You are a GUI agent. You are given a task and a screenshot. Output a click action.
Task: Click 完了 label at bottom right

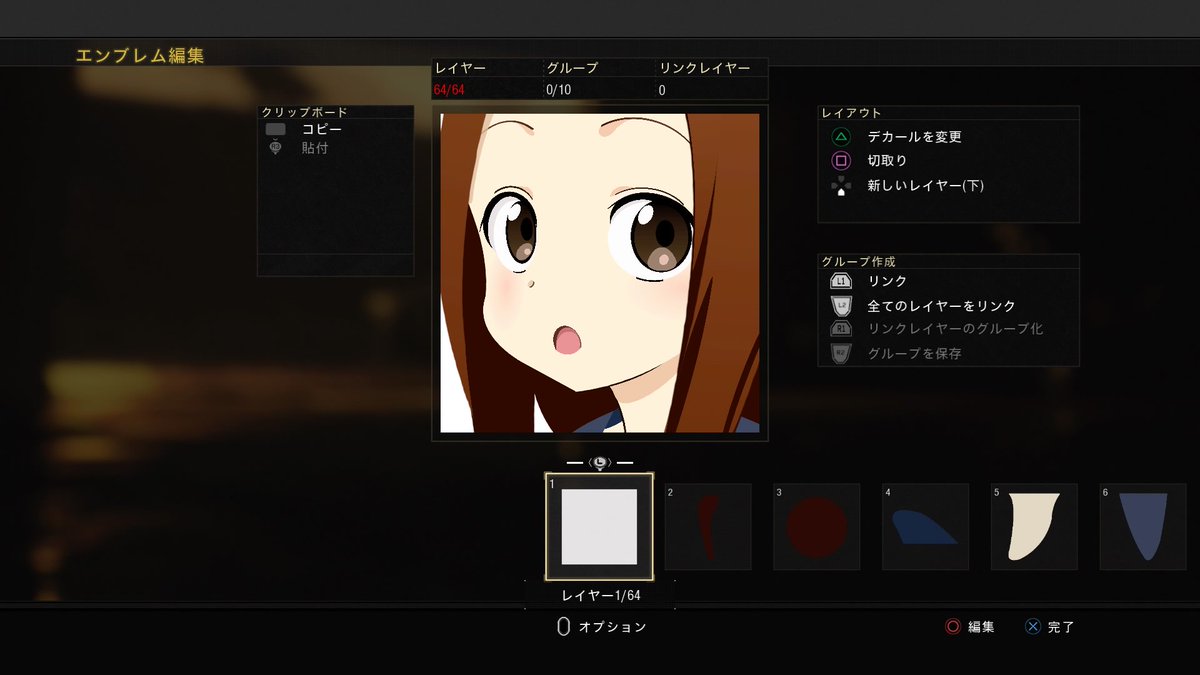click(x=1061, y=627)
